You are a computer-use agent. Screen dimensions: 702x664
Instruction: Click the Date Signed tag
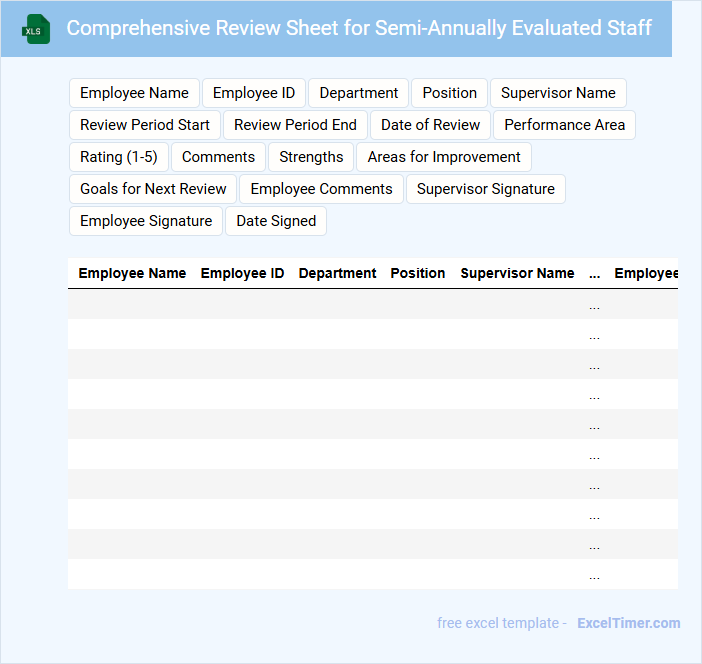click(x=276, y=221)
